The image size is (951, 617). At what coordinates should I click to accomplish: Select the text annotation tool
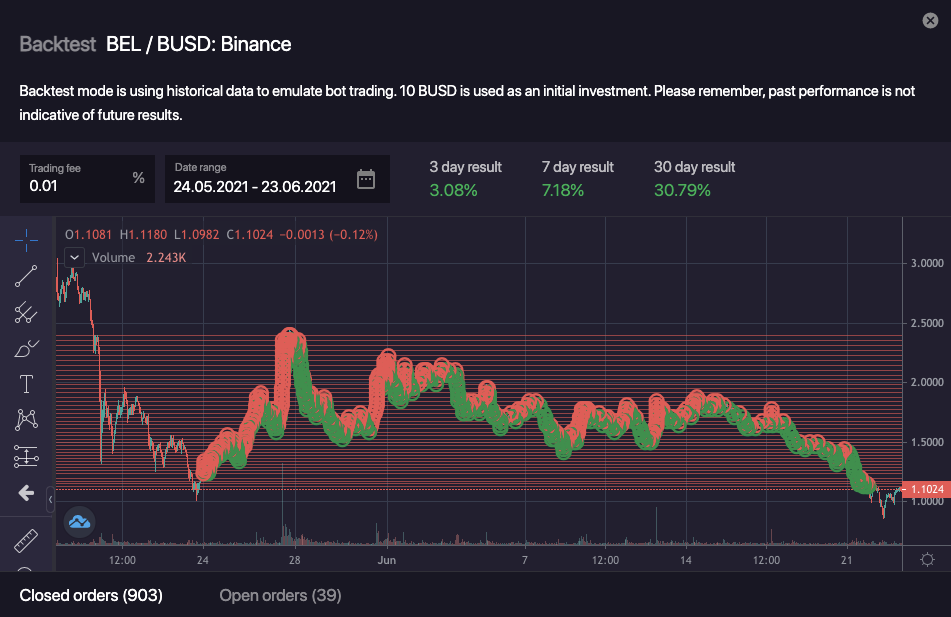pyautogui.click(x=26, y=385)
